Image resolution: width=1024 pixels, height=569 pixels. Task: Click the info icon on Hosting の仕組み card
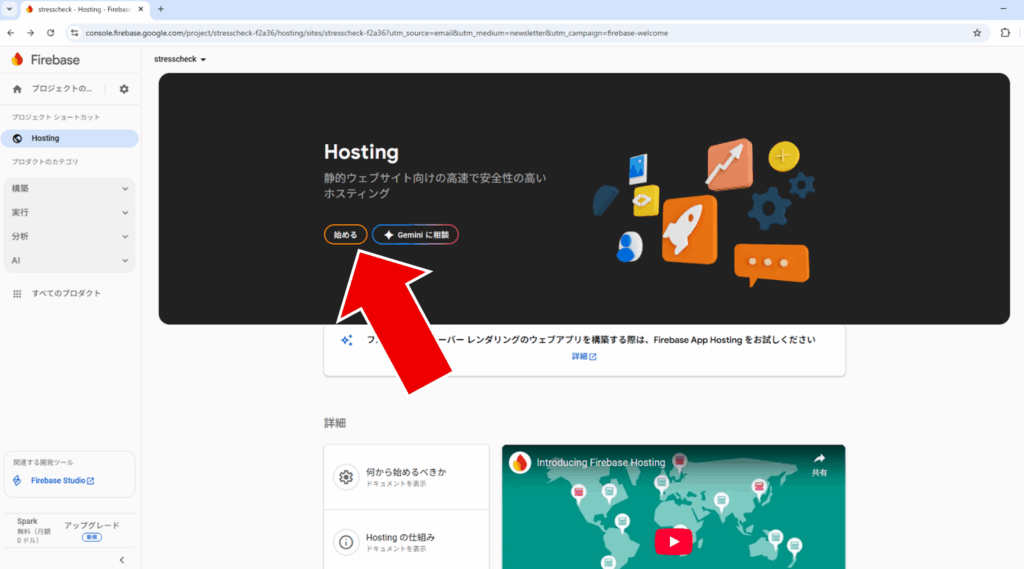(346, 542)
